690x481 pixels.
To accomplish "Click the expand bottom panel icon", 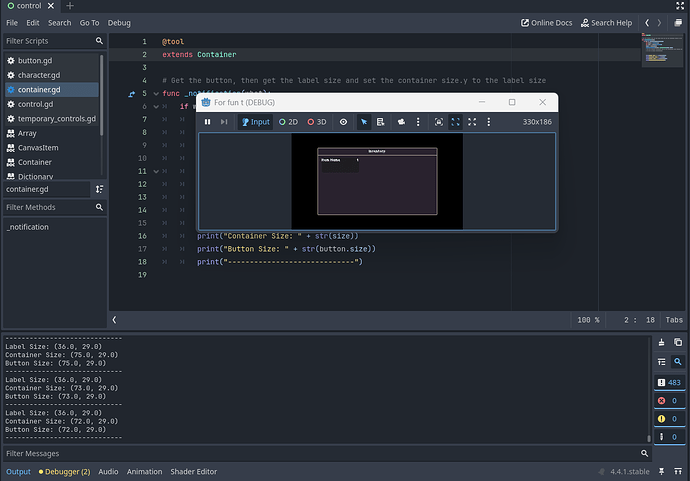I will coord(676,471).
